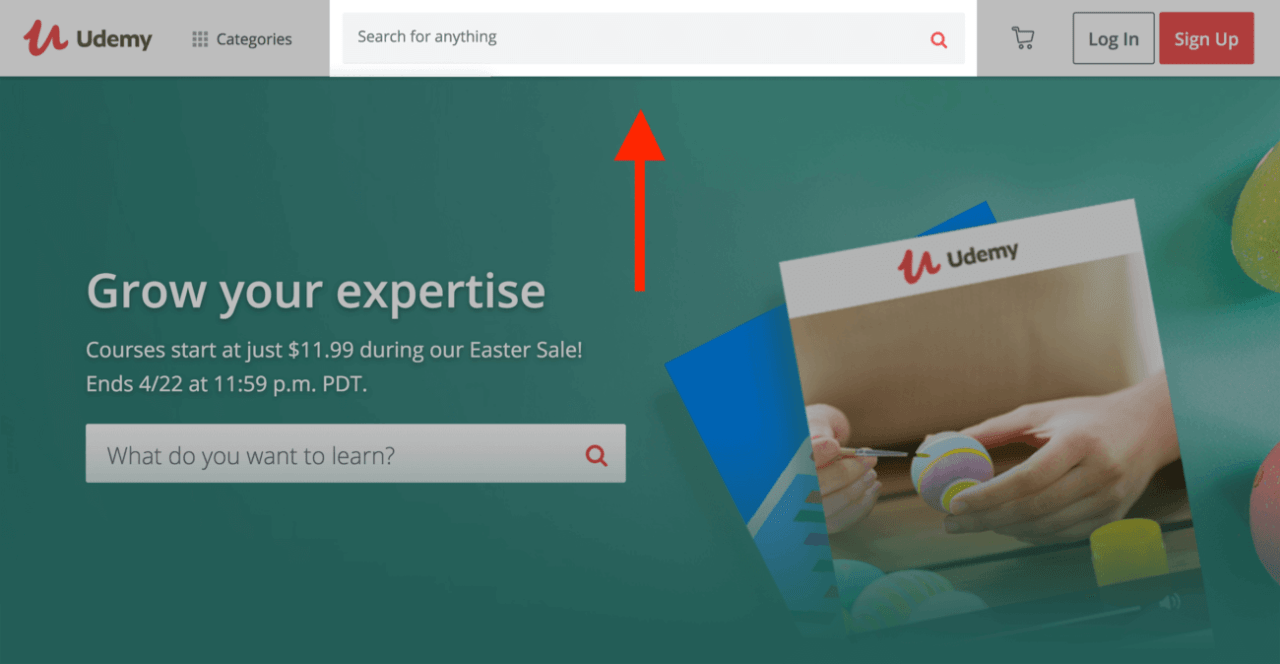Click the red arrow annotation
Image resolution: width=1280 pixels, height=664 pixels.
tap(639, 200)
